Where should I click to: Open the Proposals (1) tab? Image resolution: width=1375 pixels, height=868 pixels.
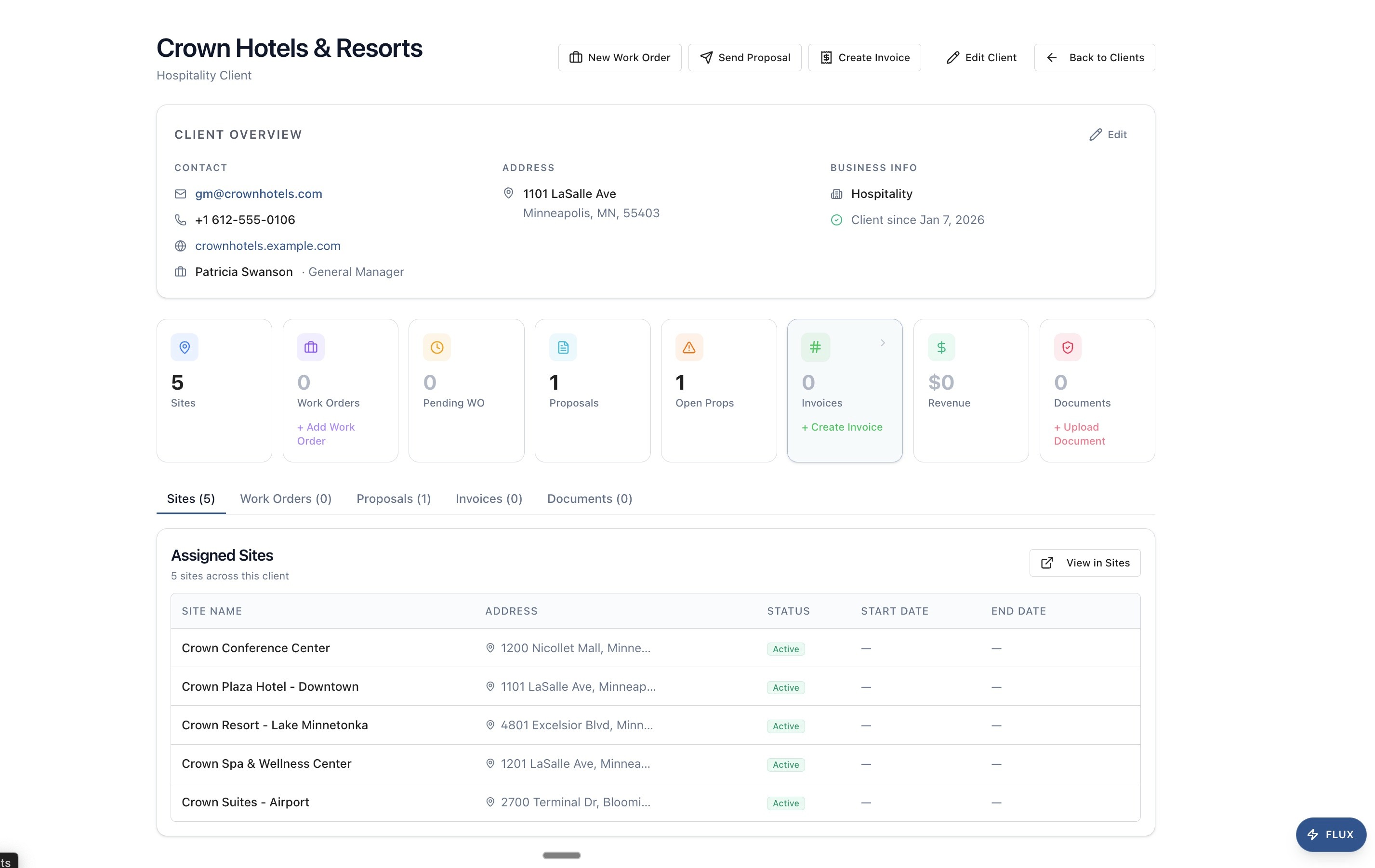pos(394,499)
